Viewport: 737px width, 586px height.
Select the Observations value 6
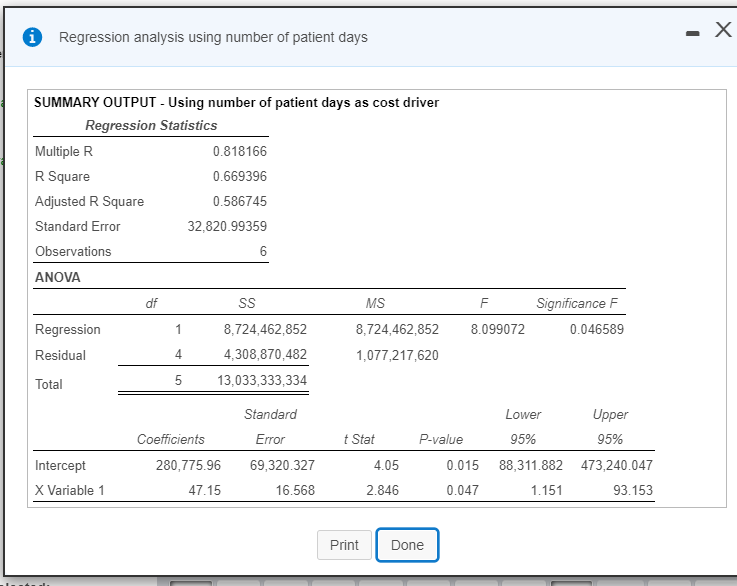tap(263, 251)
